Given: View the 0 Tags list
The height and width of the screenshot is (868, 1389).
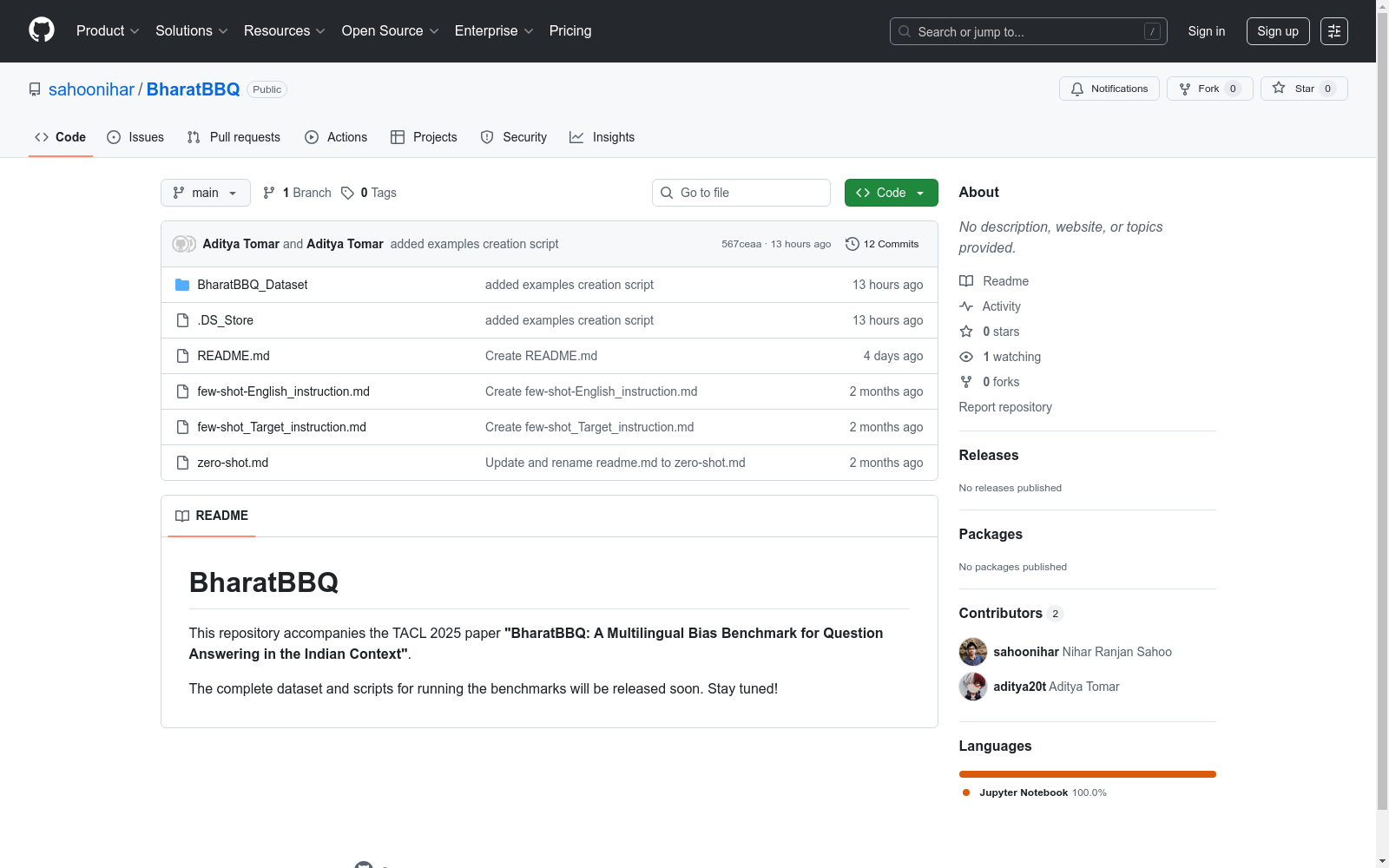Looking at the screenshot, I should (369, 193).
